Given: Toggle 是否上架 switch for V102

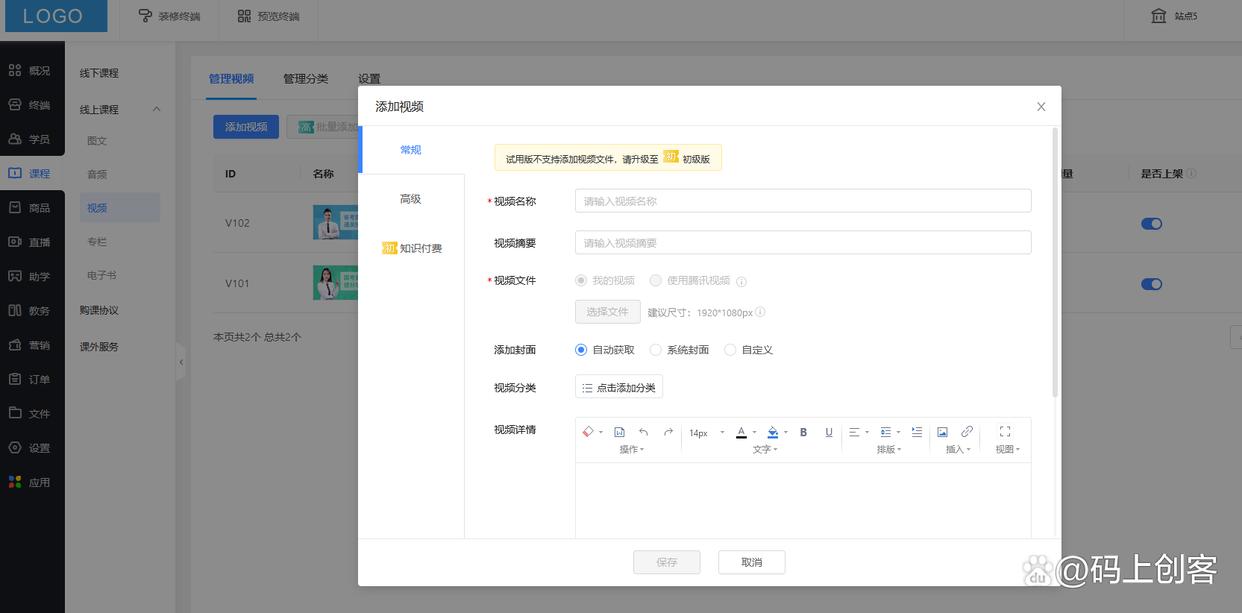Looking at the screenshot, I should coord(1152,224).
